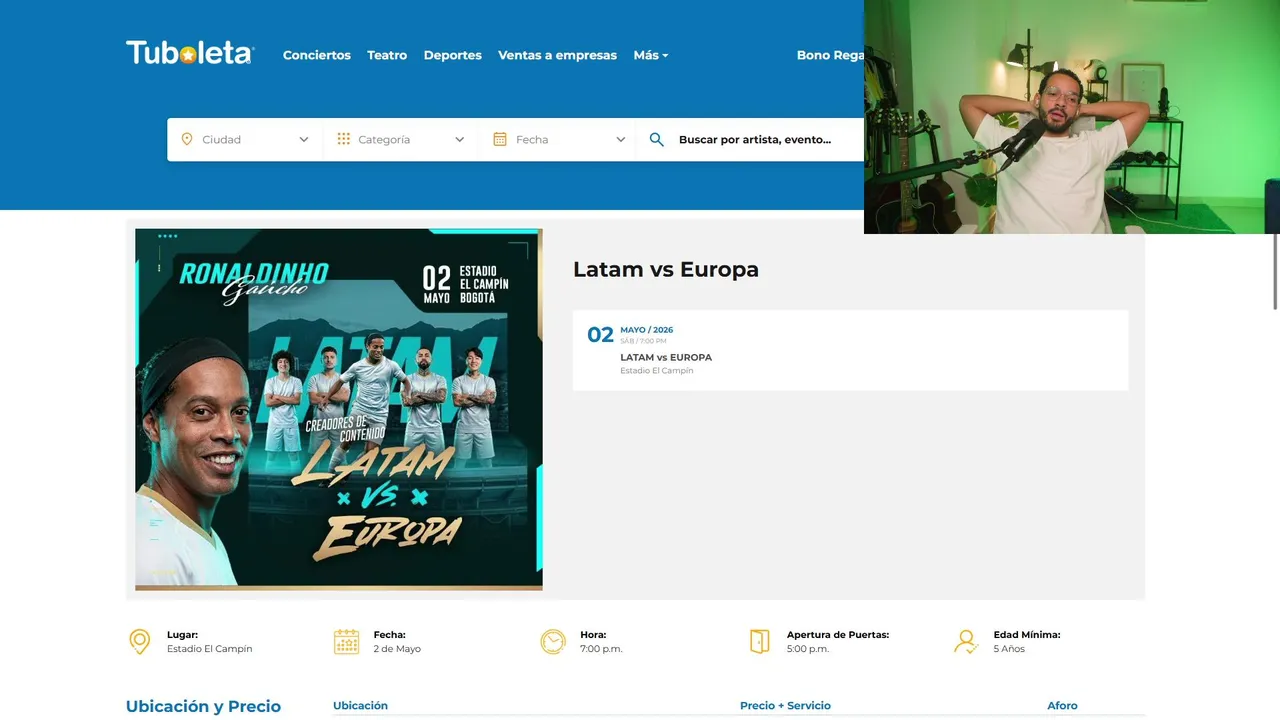Image resolution: width=1280 pixels, height=720 pixels.
Task: Click the Edad Mínima person icon
Action: [966, 642]
